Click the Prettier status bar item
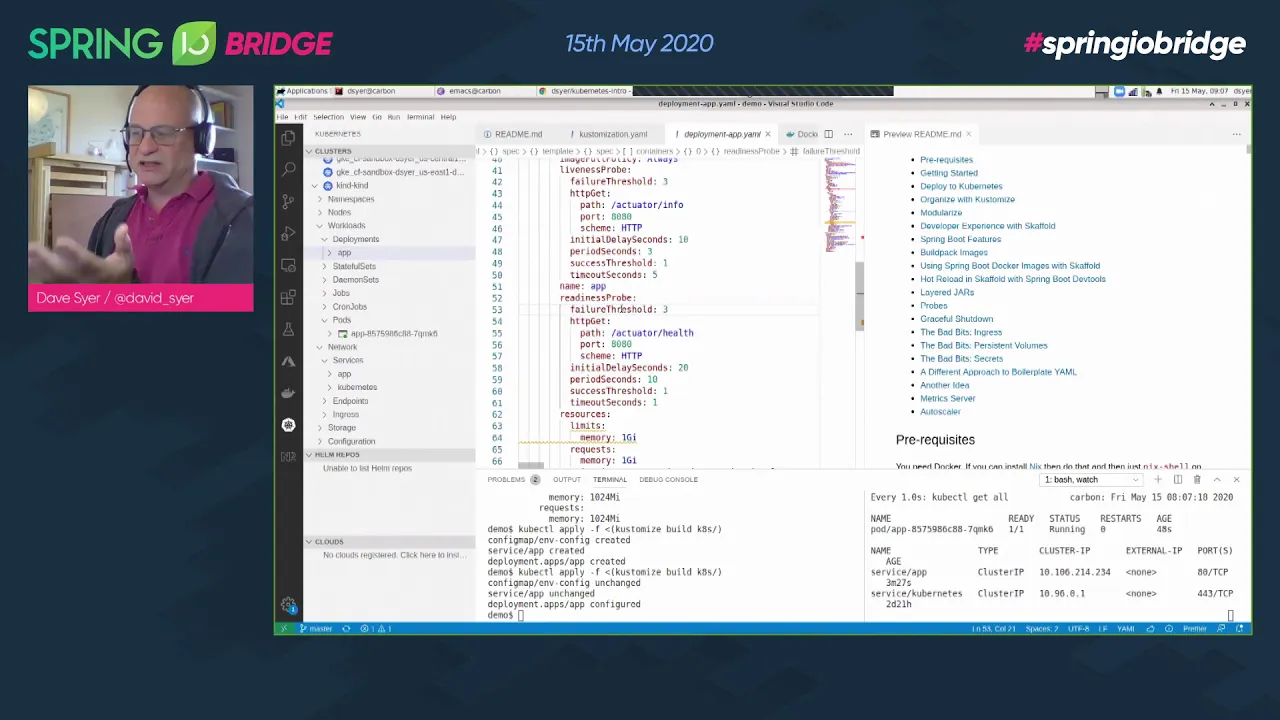The image size is (1280, 720). pos(1194,629)
